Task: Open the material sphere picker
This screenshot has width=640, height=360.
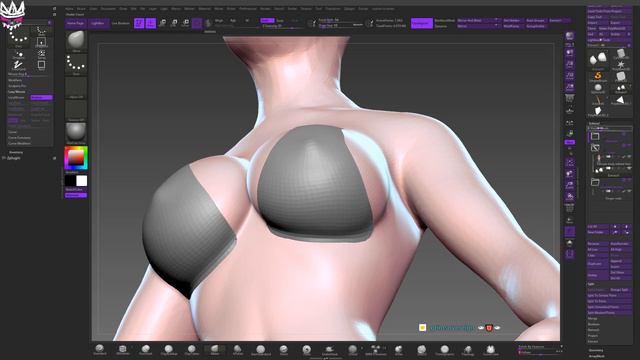Action: pyautogui.click(x=76, y=133)
